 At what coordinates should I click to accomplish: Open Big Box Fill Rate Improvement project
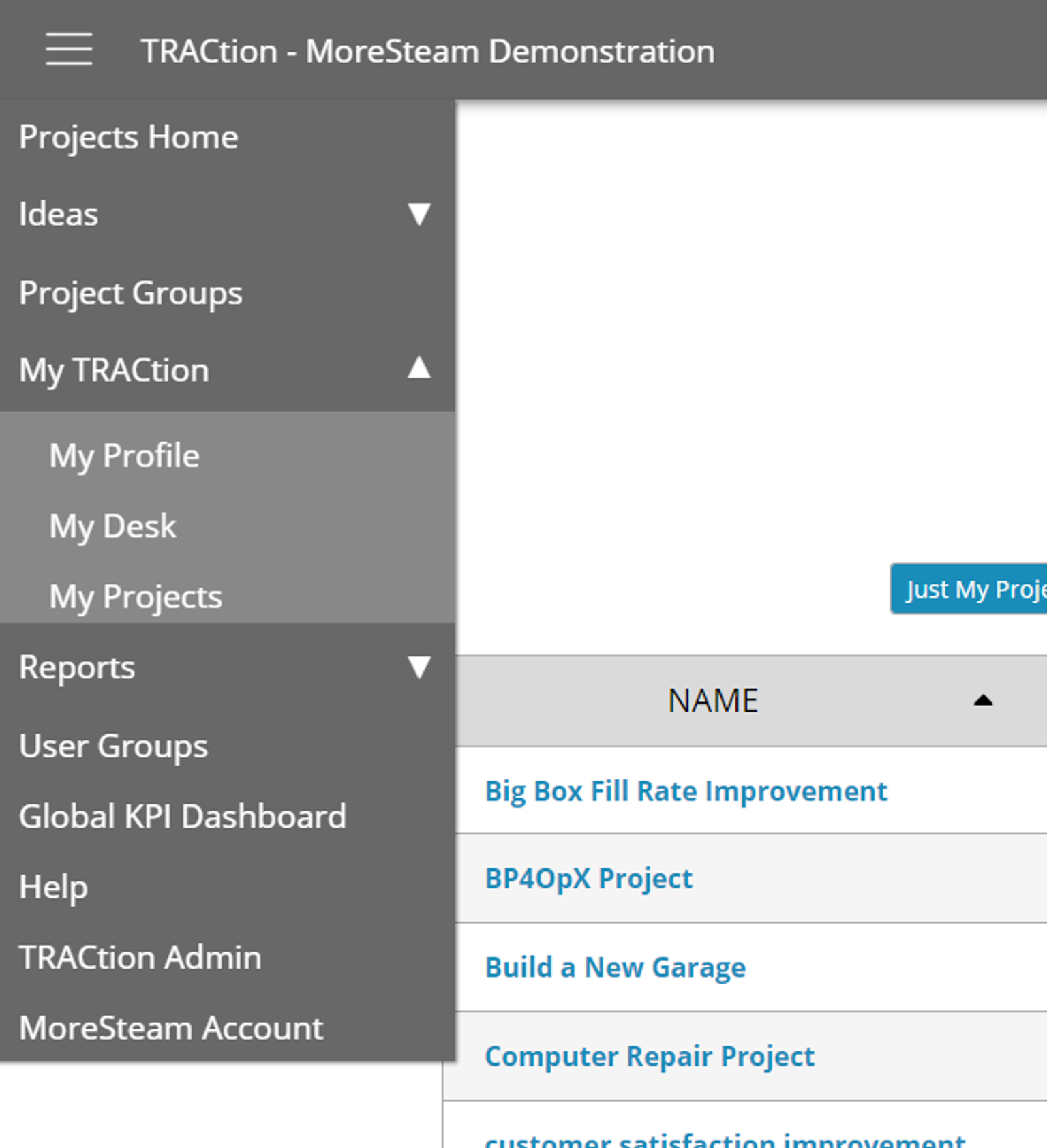(686, 791)
